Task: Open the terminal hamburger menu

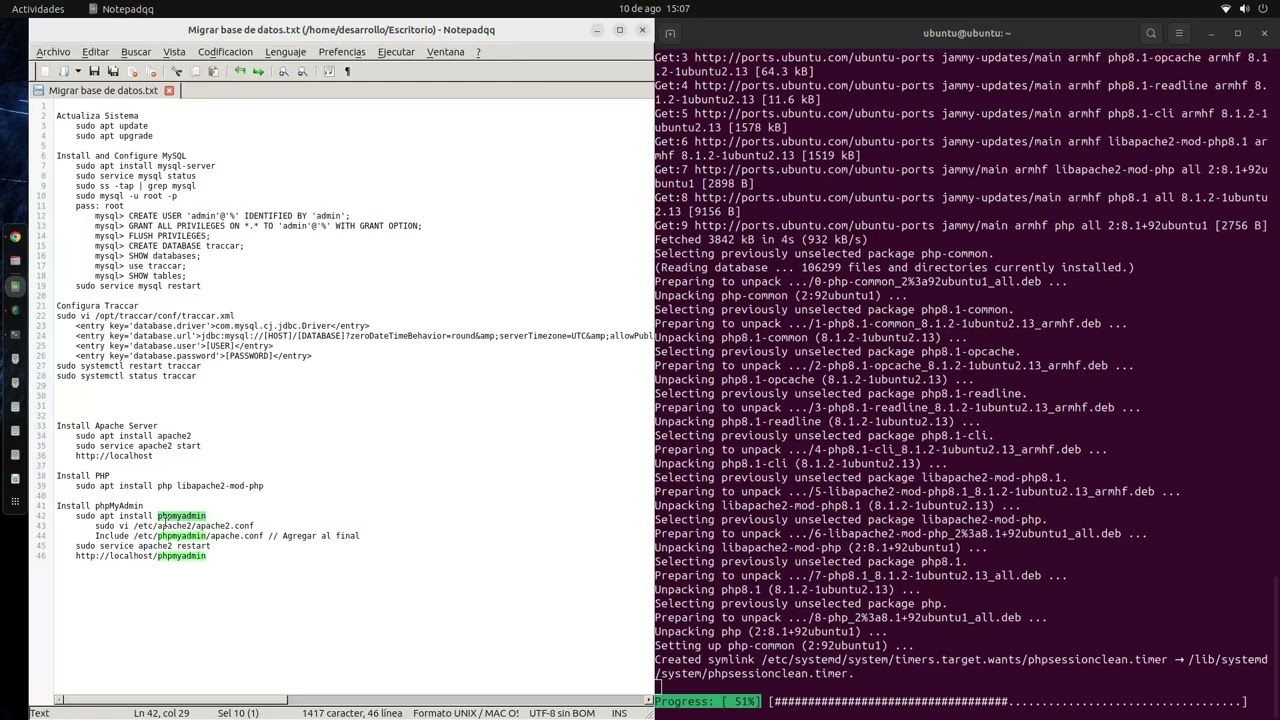Action: click(1179, 33)
